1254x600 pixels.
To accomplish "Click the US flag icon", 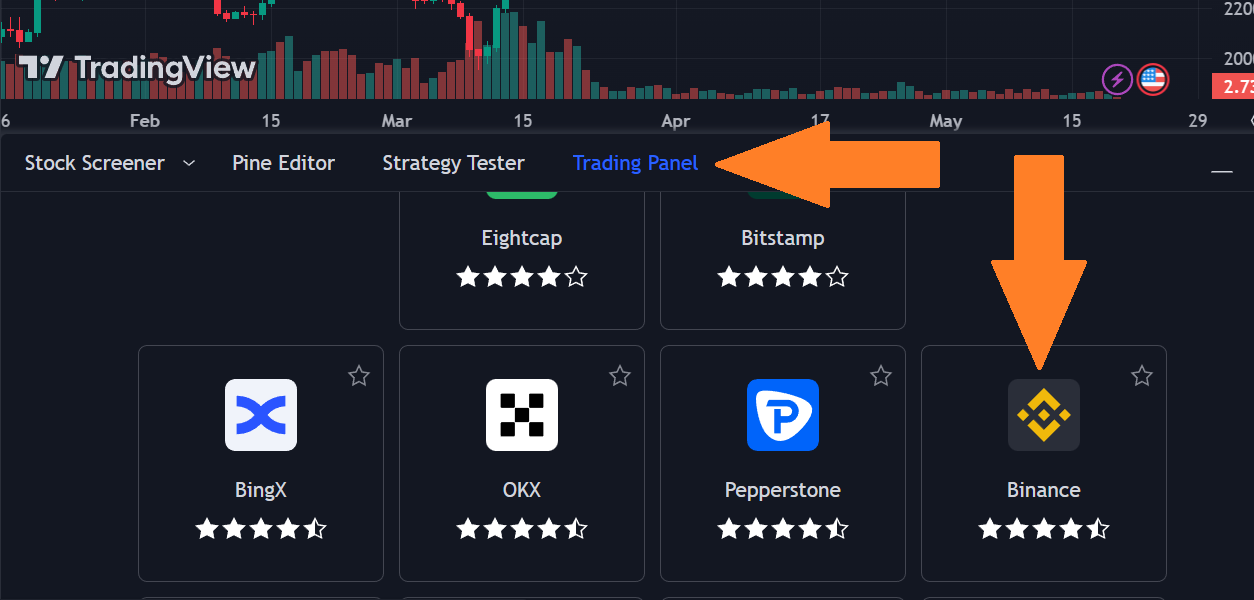I will tap(1152, 80).
